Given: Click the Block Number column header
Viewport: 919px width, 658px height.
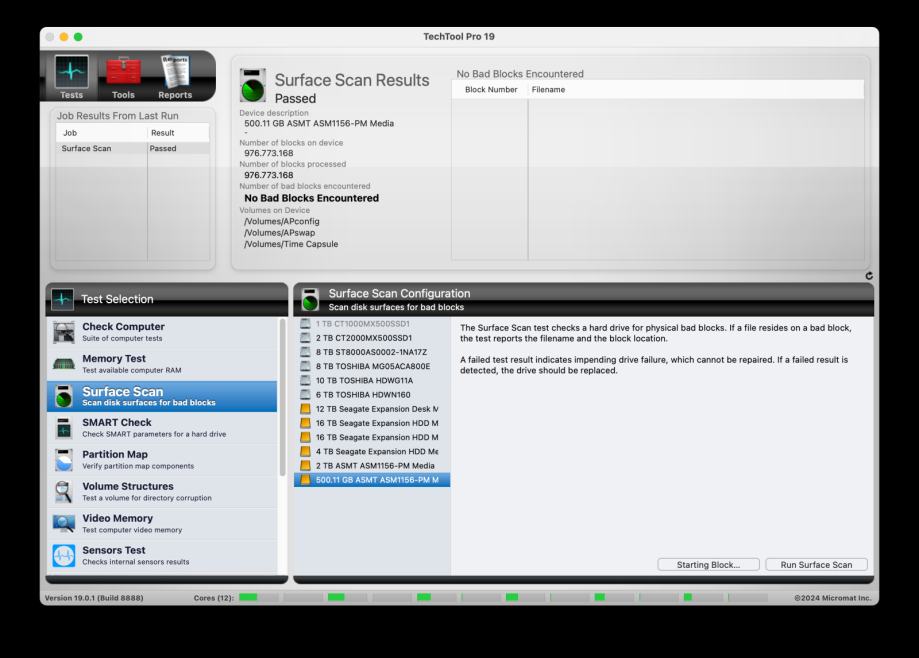Looking at the screenshot, I should pos(491,90).
